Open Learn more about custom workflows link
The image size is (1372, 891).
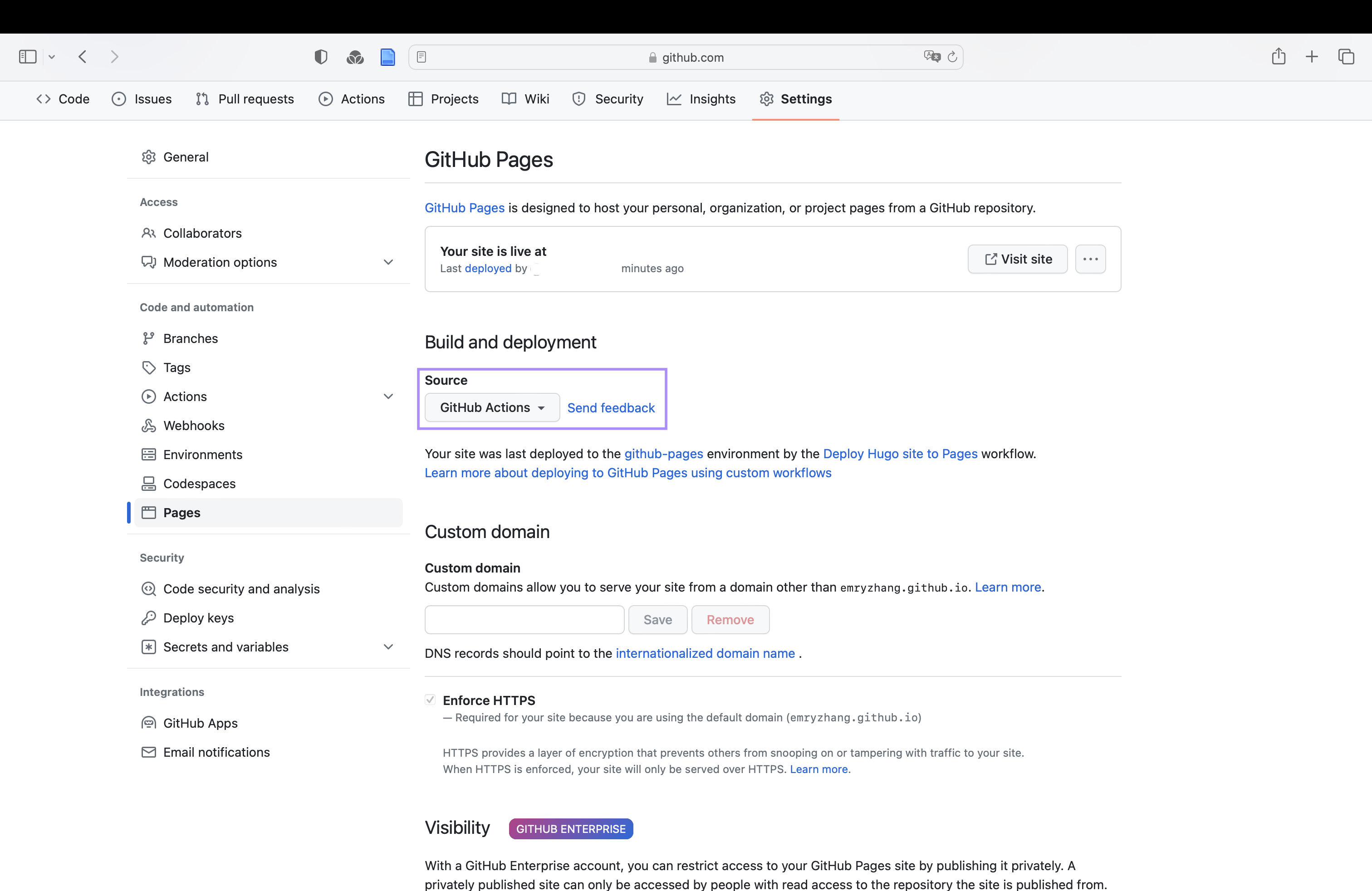pyautogui.click(x=628, y=473)
